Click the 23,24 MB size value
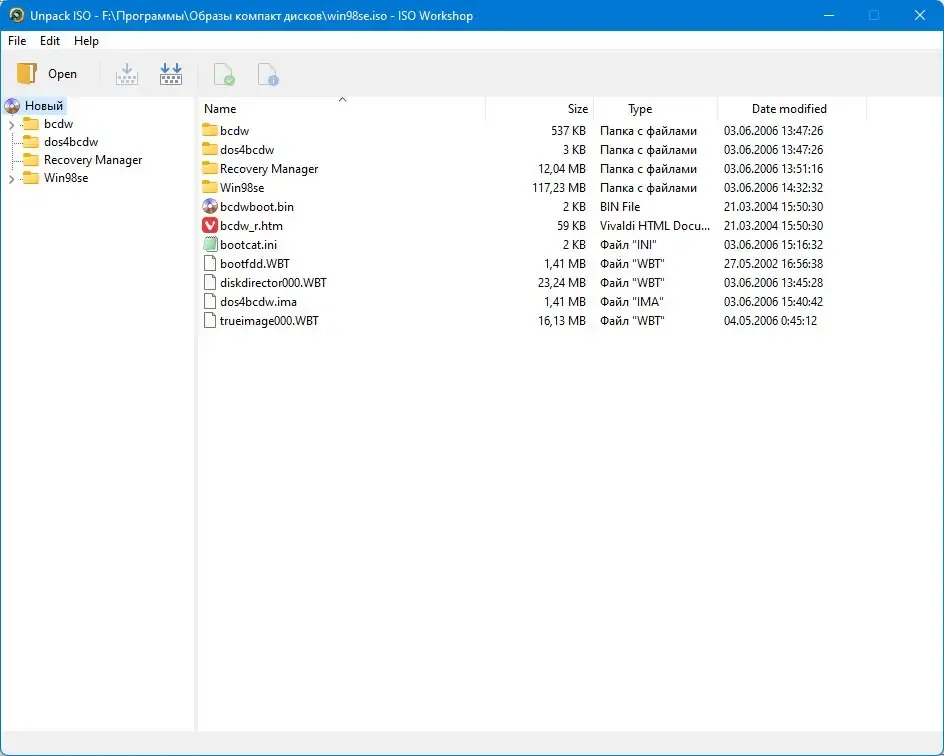 click(562, 282)
